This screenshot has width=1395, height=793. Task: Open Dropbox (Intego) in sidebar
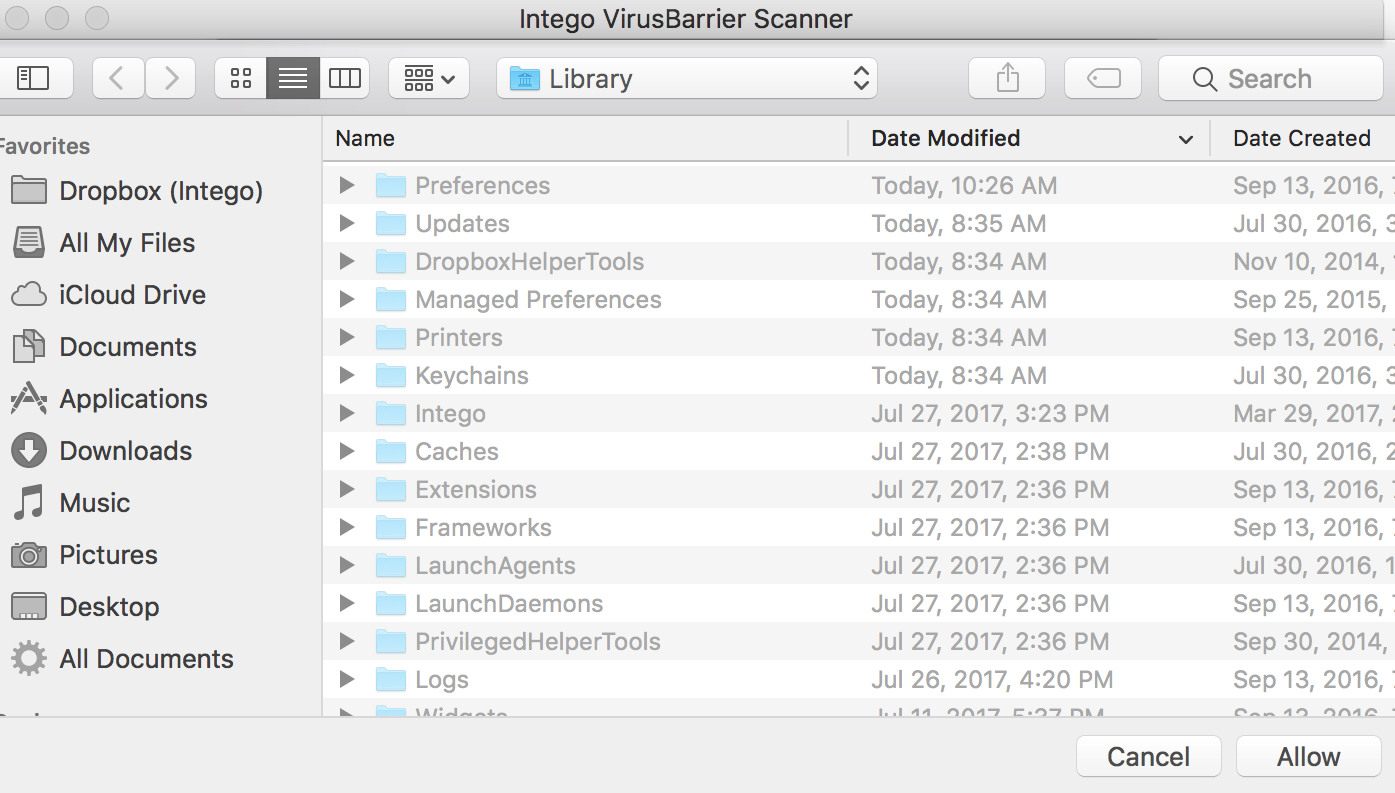tap(137, 191)
